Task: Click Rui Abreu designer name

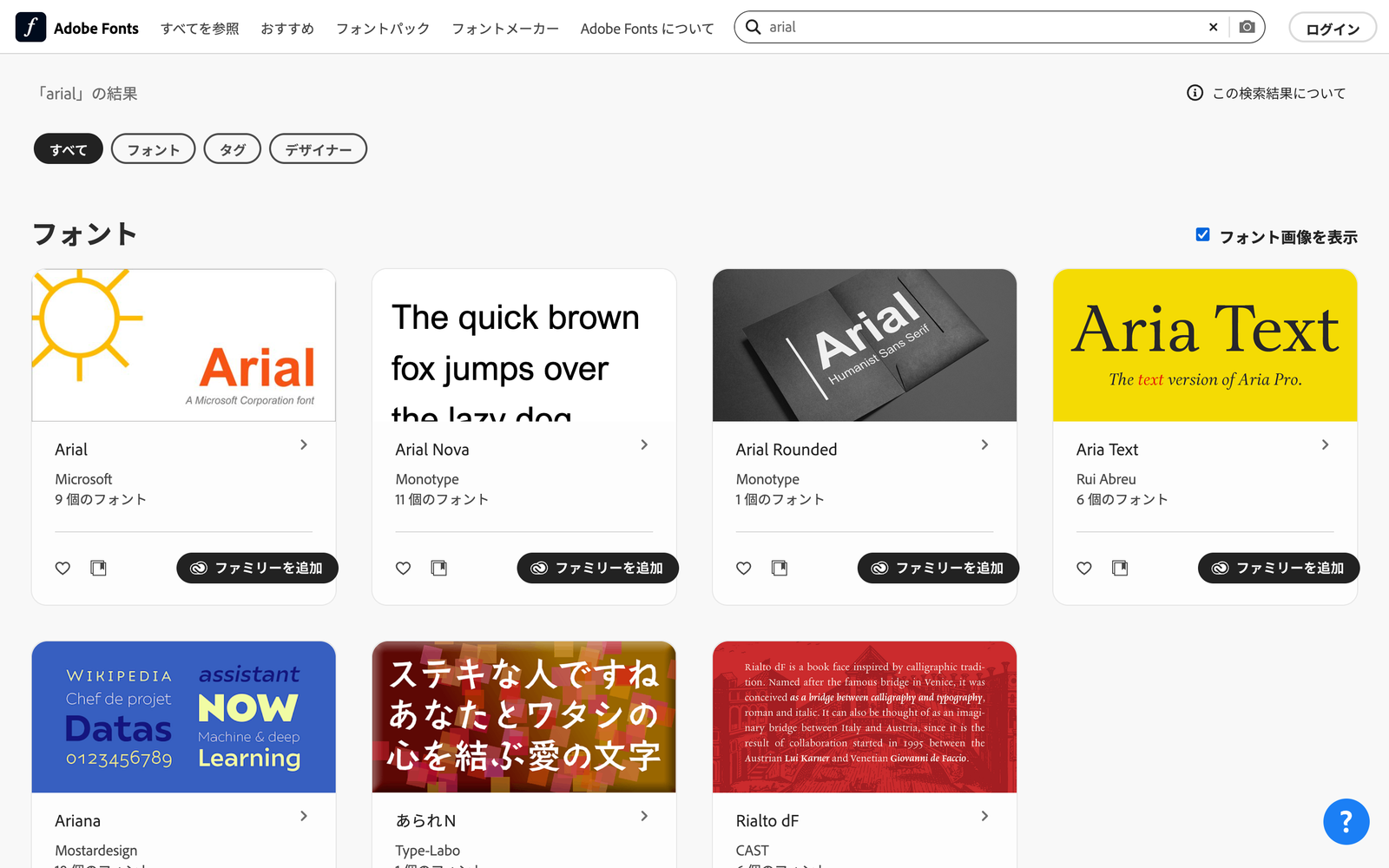Action: 1106,479
